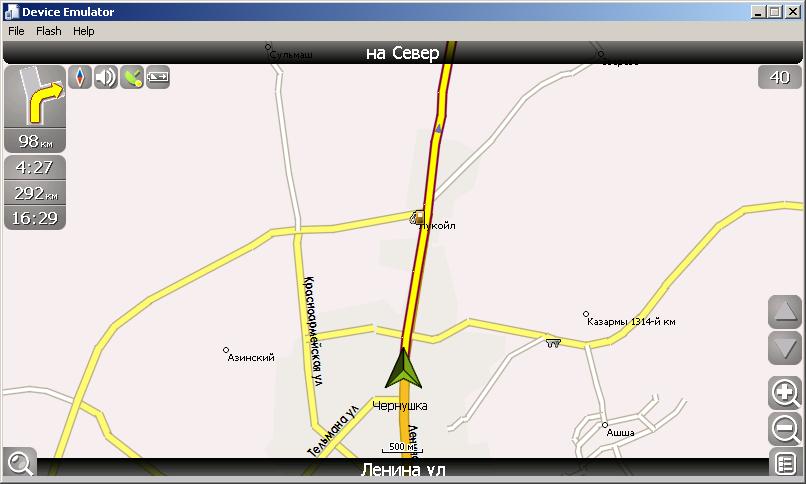Viewport: 806px width, 484px height.
Task: Click the compass orientation icon
Action: [x=80, y=77]
